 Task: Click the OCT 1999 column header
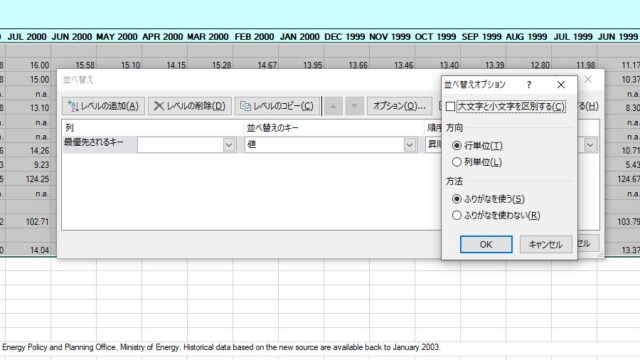pos(435,37)
